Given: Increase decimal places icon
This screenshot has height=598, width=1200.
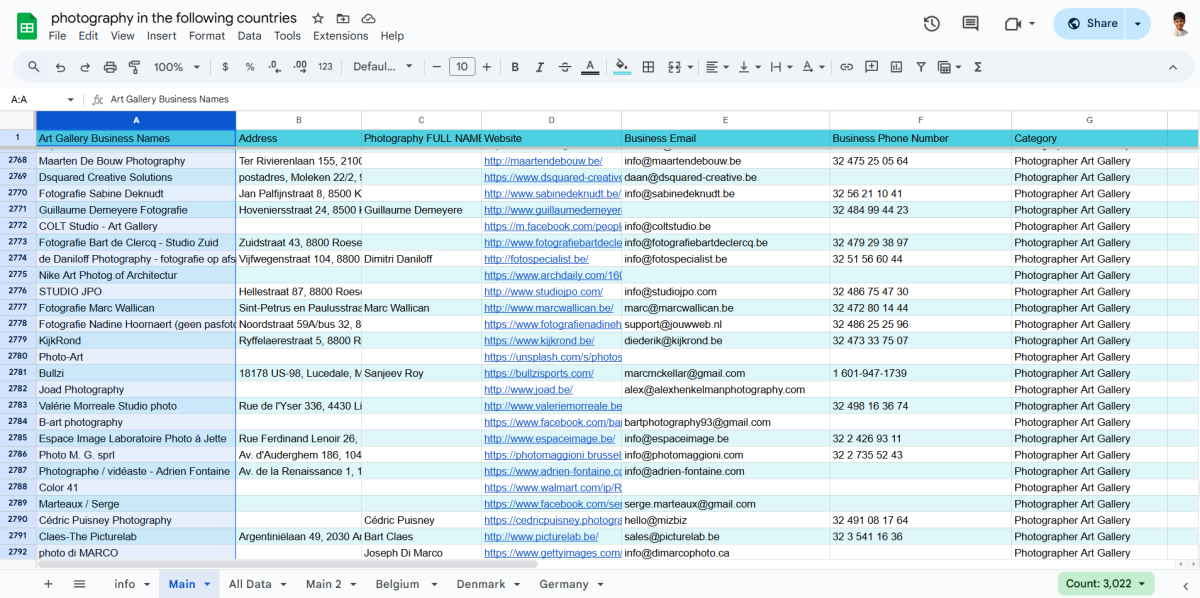Looking at the screenshot, I should (x=300, y=67).
